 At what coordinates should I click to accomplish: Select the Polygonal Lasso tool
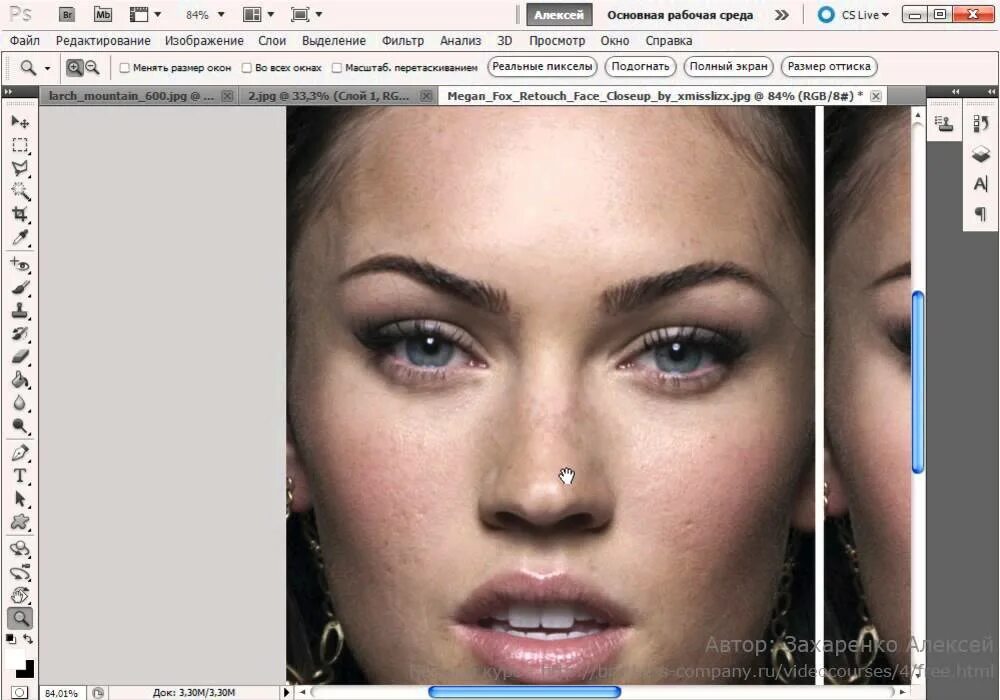pos(20,168)
